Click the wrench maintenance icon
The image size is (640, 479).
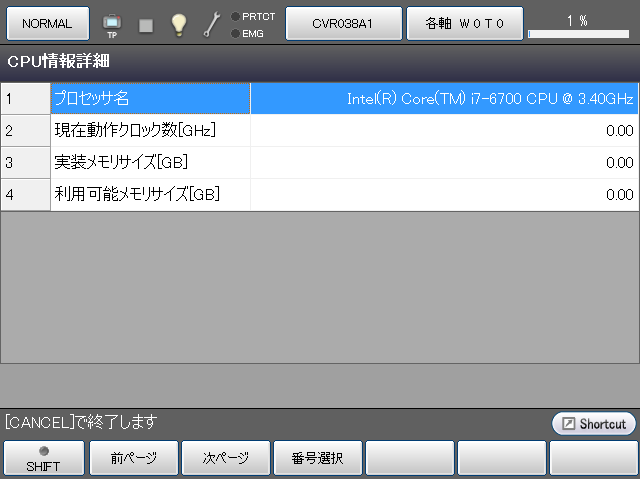click(x=212, y=23)
